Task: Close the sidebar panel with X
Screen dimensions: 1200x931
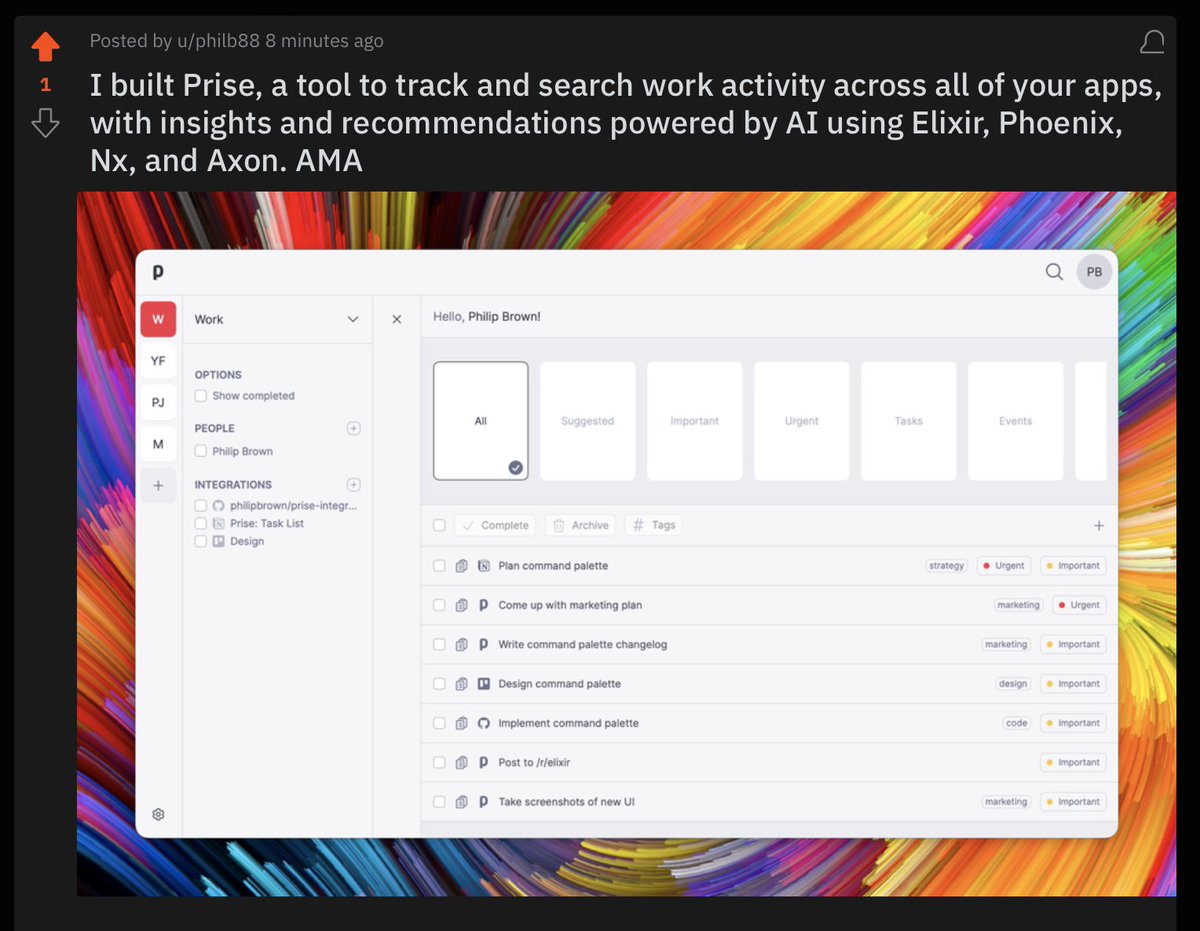Action: point(396,319)
